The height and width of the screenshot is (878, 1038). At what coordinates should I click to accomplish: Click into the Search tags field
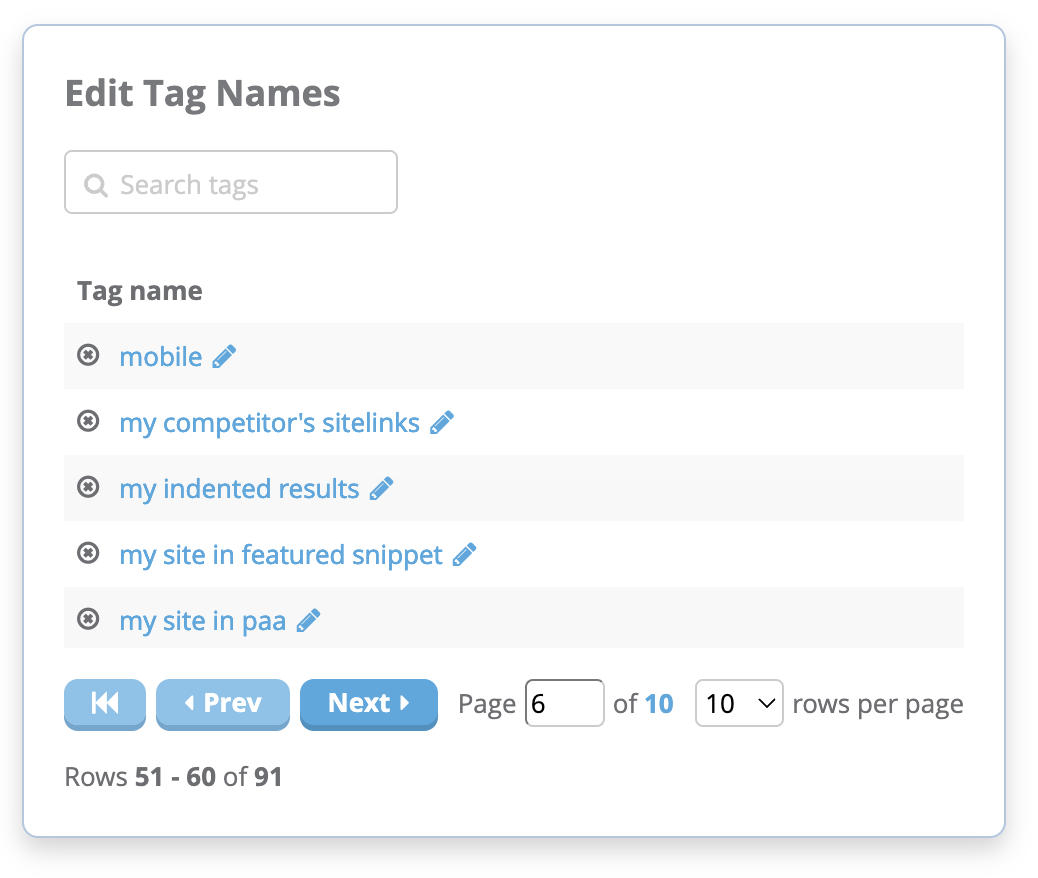point(231,183)
